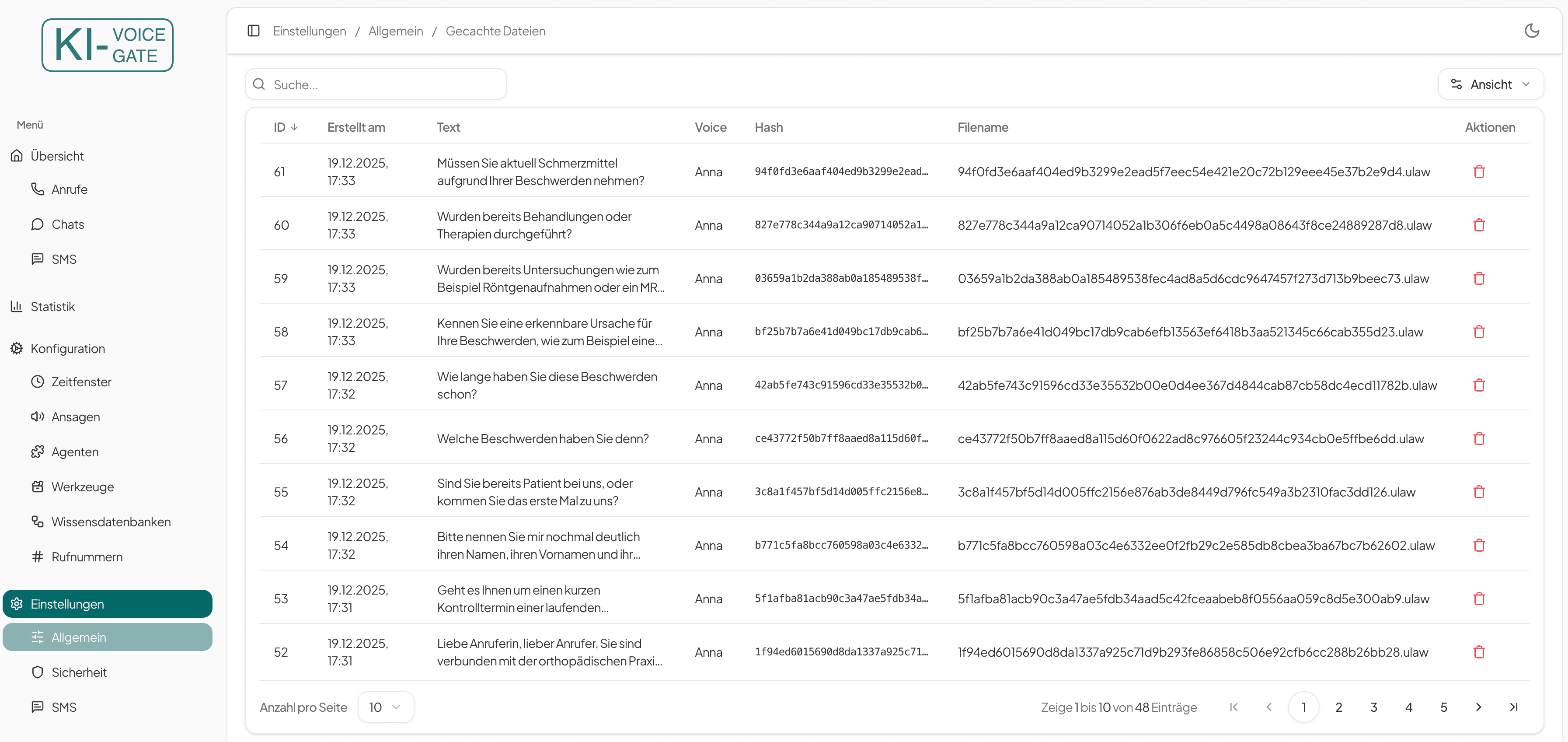Open Anrufe from the sidebar
Viewport: 1568px width, 742px height.
point(70,189)
